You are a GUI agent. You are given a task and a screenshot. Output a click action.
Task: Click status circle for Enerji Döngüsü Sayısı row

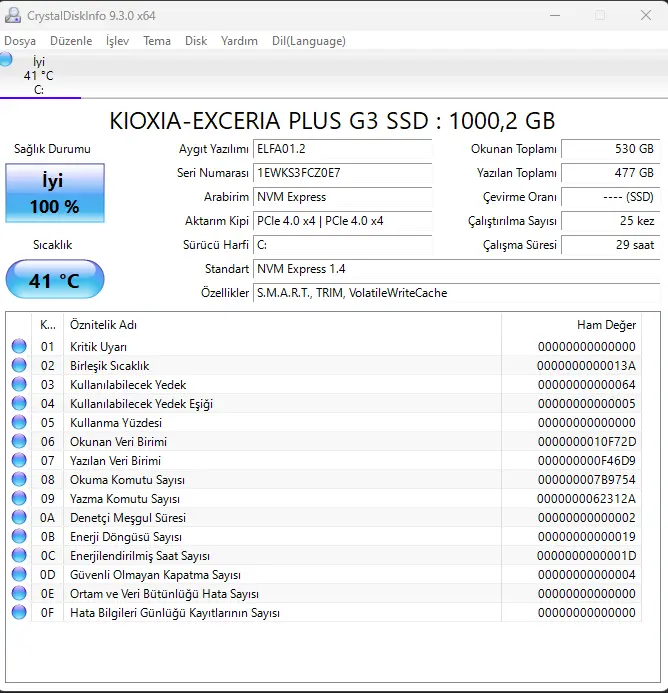tap(19, 536)
